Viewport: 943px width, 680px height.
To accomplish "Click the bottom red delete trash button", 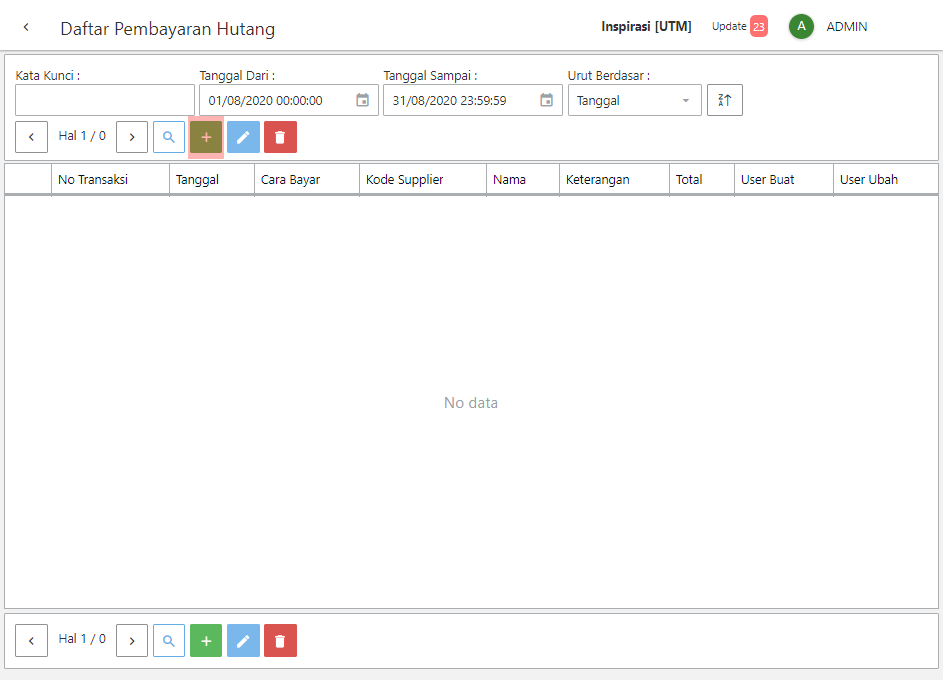I will pyautogui.click(x=280, y=641).
